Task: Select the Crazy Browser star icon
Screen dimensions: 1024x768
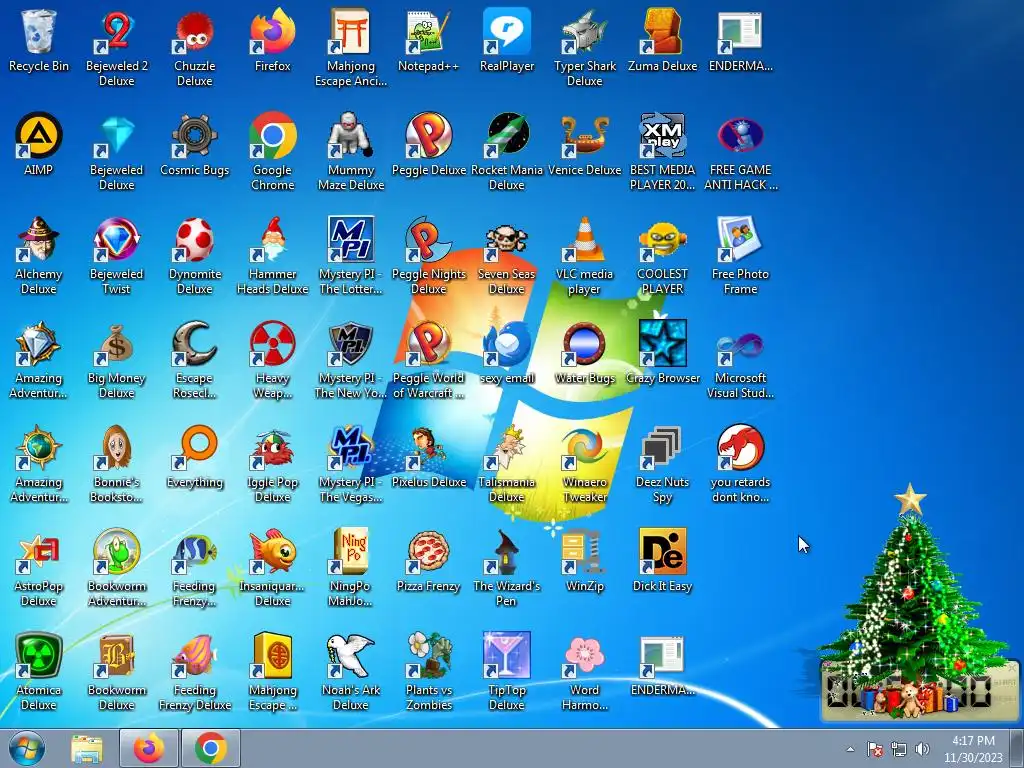Action: 662,343
